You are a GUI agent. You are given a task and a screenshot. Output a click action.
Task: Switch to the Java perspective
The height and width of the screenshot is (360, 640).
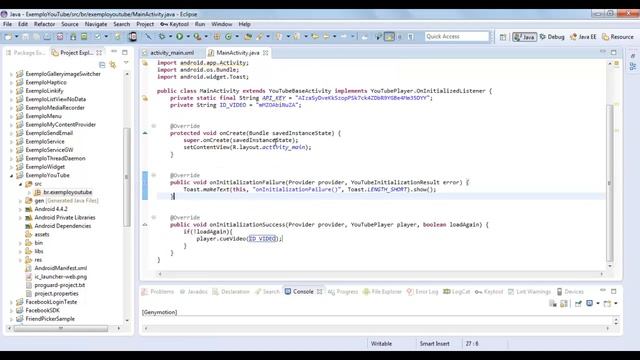click(524, 37)
